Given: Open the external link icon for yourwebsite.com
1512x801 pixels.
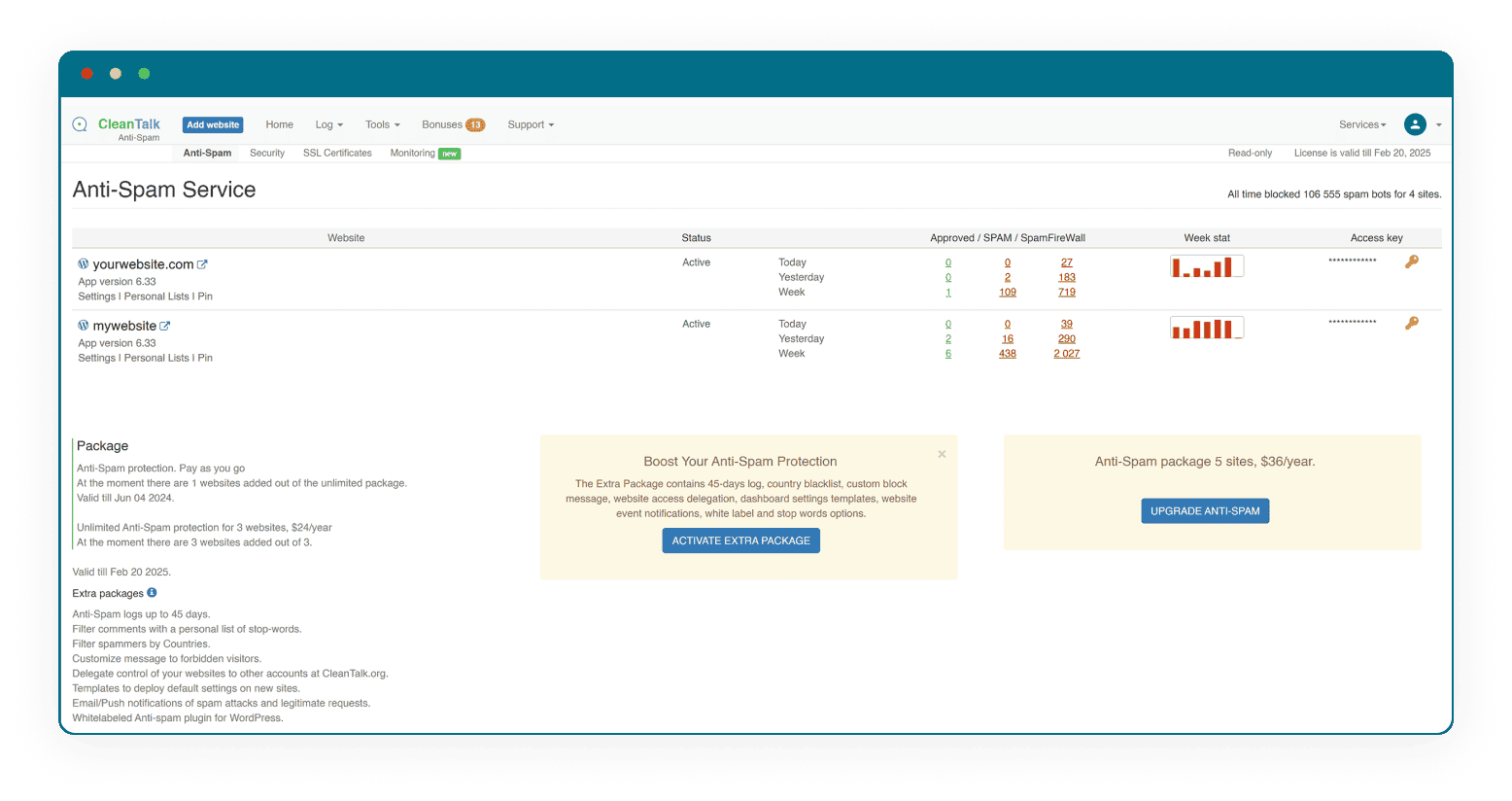Looking at the screenshot, I should click(x=202, y=263).
